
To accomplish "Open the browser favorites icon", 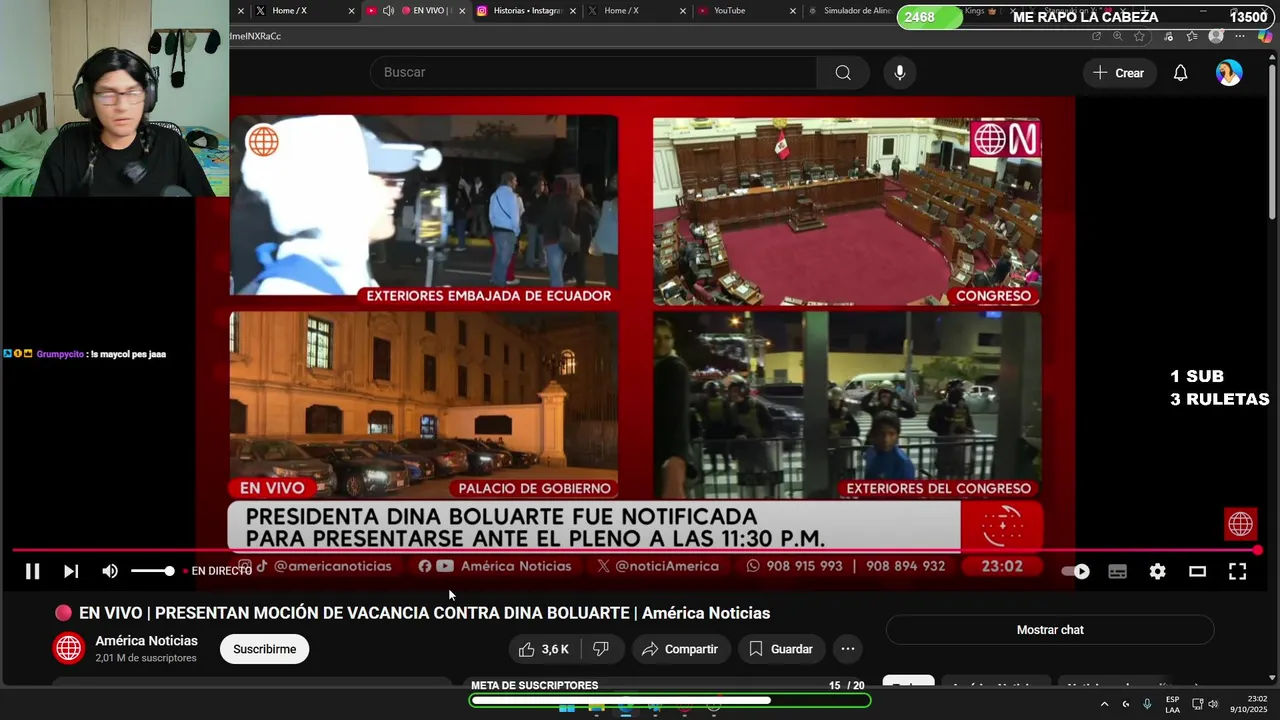I will pyautogui.click(x=1192, y=36).
